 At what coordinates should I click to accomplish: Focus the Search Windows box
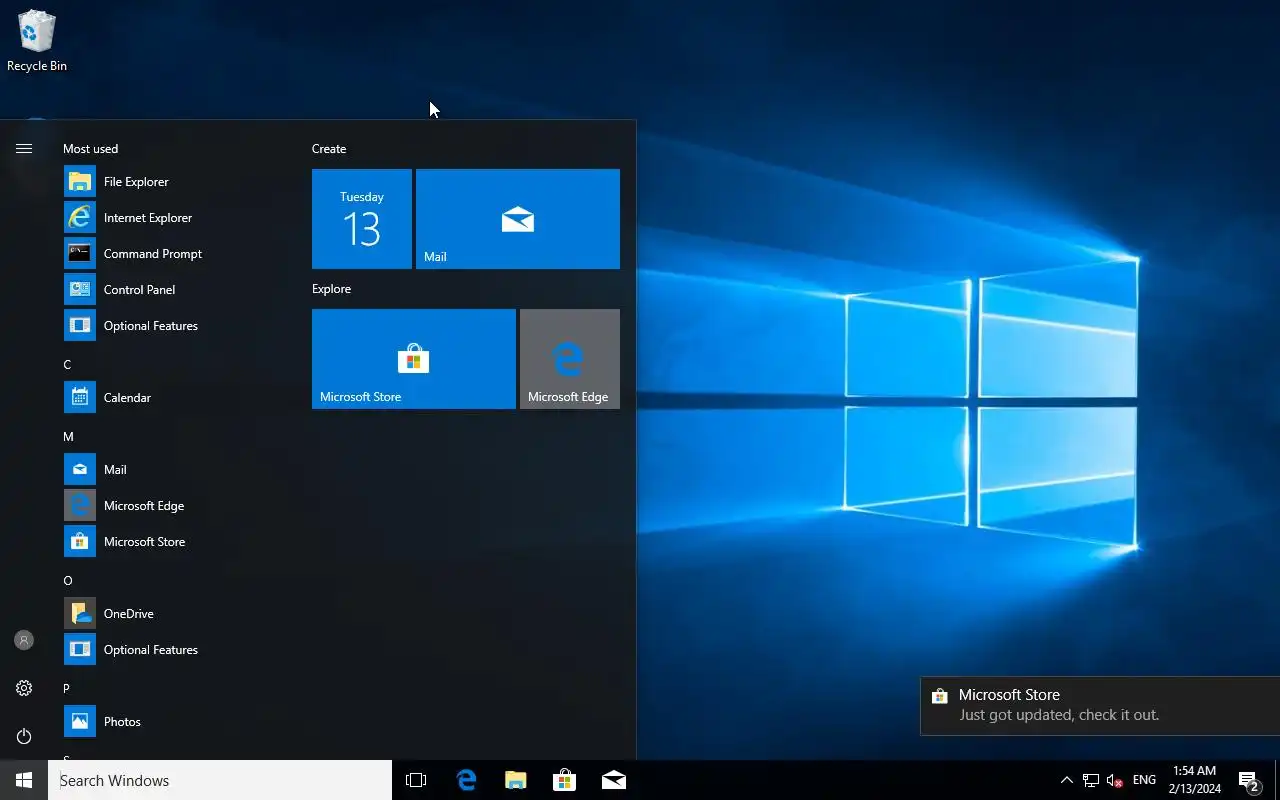pyautogui.click(x=220, y=780)
